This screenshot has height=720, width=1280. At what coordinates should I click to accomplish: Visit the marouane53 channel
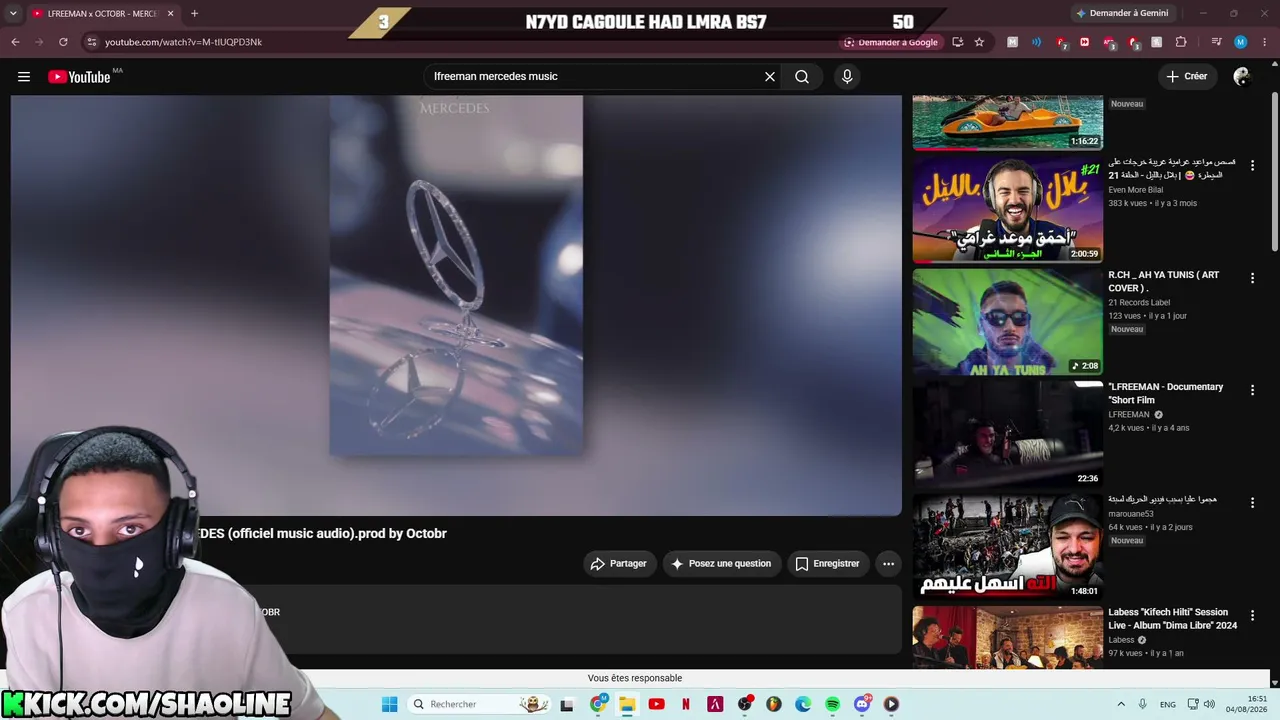[1130, 514]
